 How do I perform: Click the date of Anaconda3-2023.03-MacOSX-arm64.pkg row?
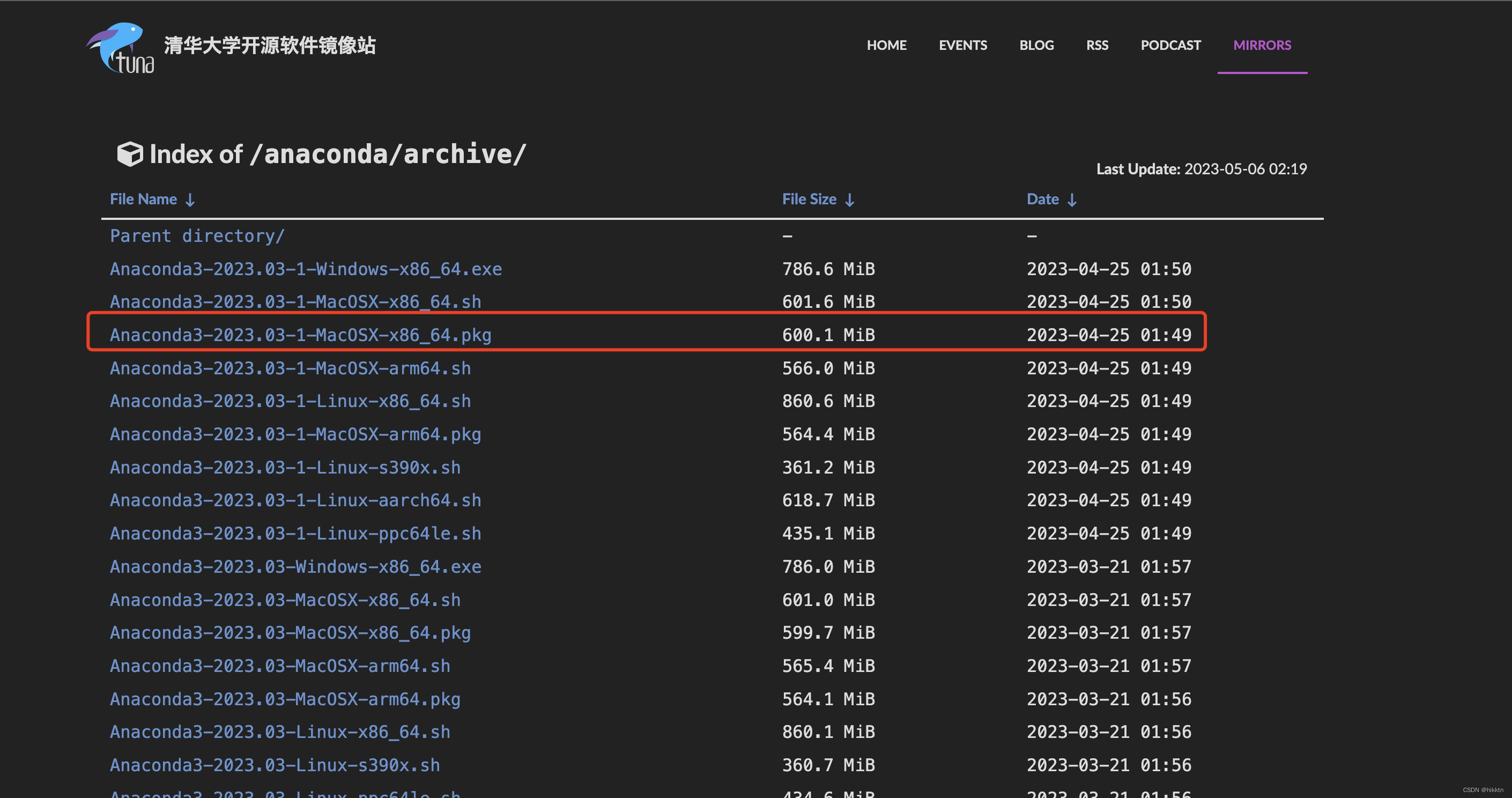pos(1109,699)
